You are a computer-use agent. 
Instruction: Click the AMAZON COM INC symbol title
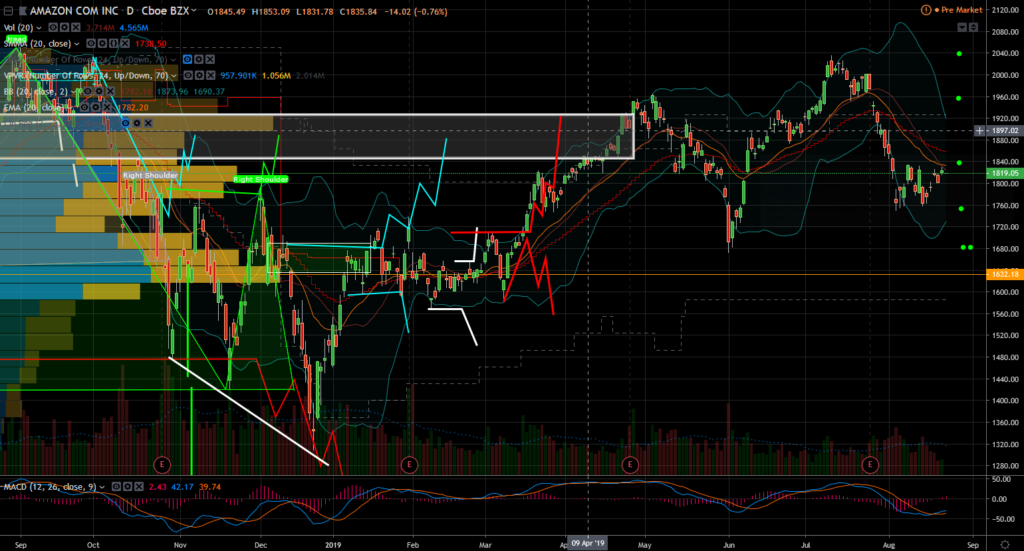pos(73,11)
